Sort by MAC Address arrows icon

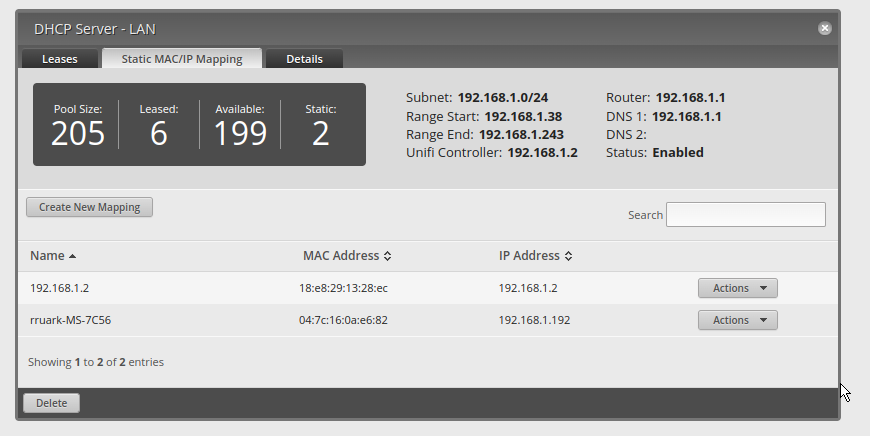click(x=387, y=256)
